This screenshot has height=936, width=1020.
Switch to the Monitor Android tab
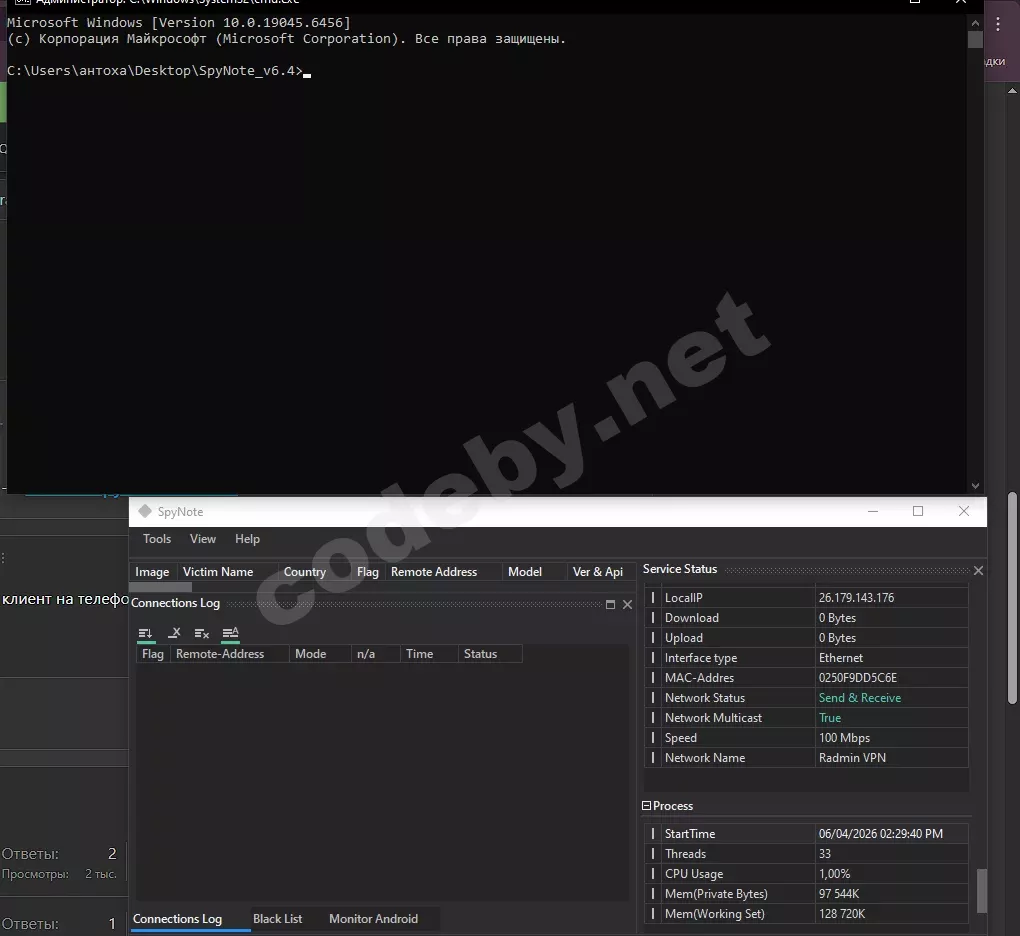[373, 919]
